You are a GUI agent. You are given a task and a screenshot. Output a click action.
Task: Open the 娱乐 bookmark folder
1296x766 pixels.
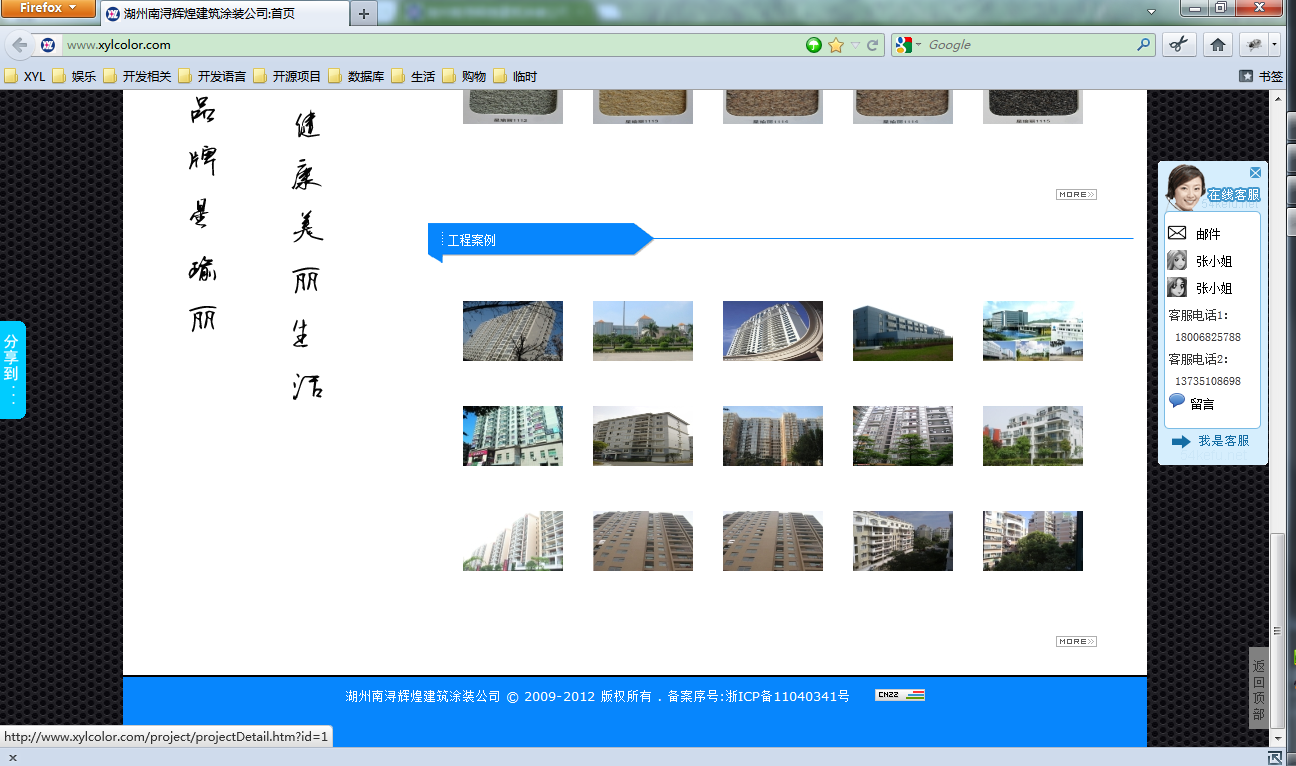(x=75, y=76)
